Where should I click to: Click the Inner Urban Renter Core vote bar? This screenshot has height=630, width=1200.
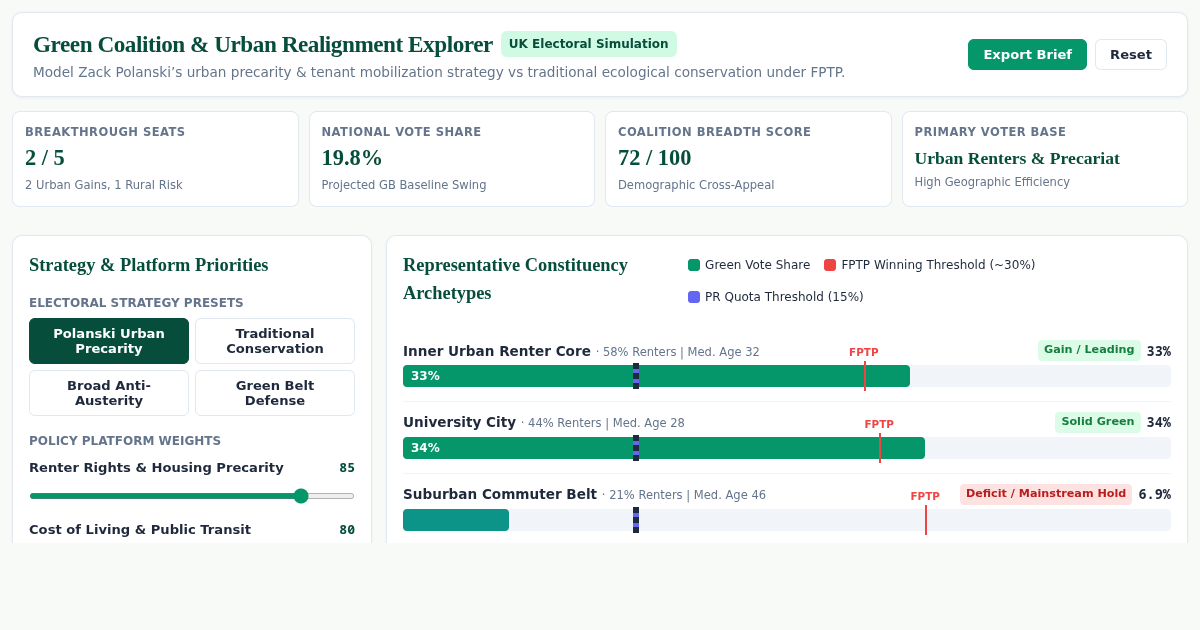[656, 376]
